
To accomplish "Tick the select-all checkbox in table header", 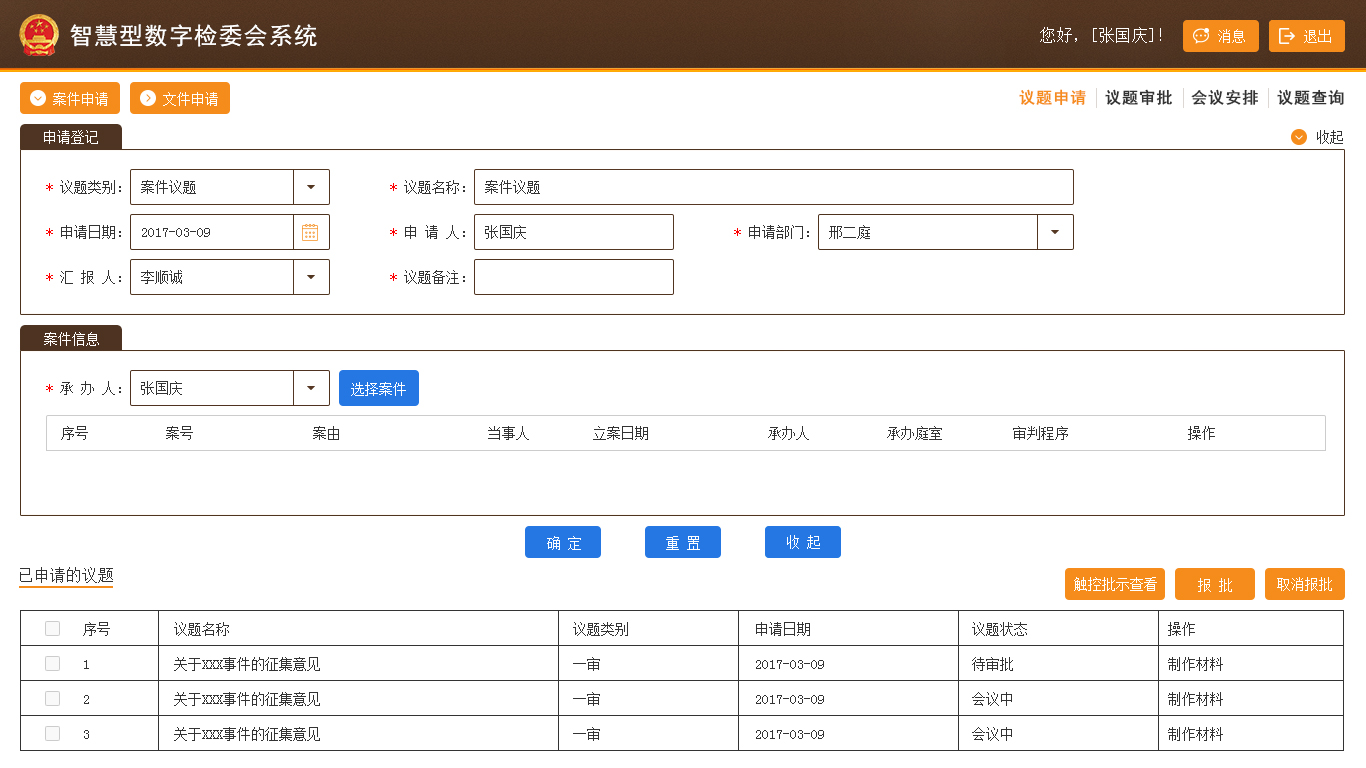I will (x=53, y=629).
